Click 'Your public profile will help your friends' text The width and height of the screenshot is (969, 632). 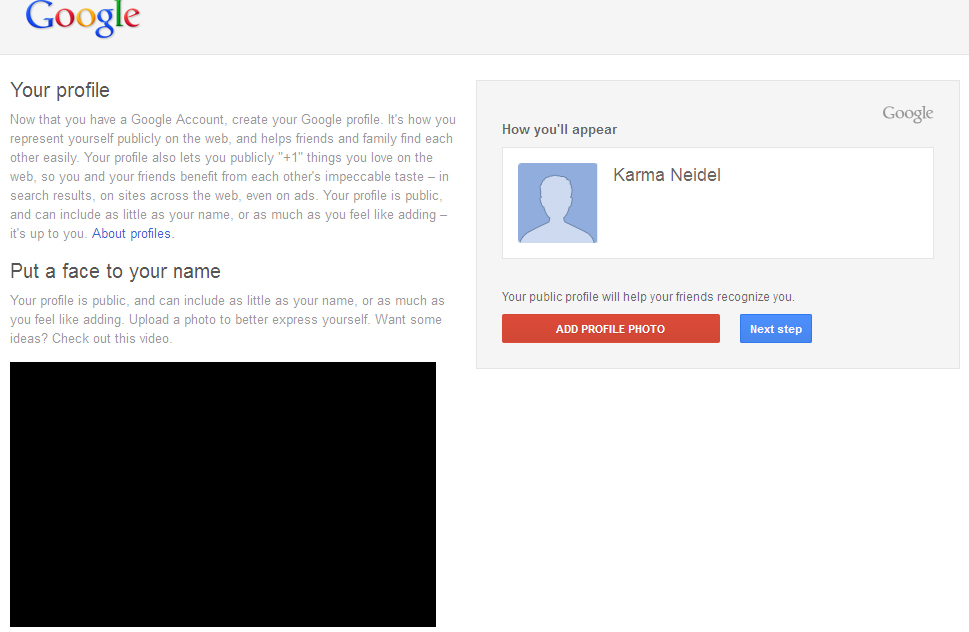coord(648,297)
